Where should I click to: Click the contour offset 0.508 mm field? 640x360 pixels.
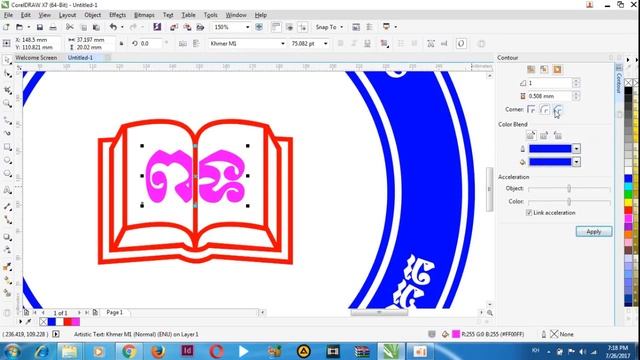(x=549, y=96)
